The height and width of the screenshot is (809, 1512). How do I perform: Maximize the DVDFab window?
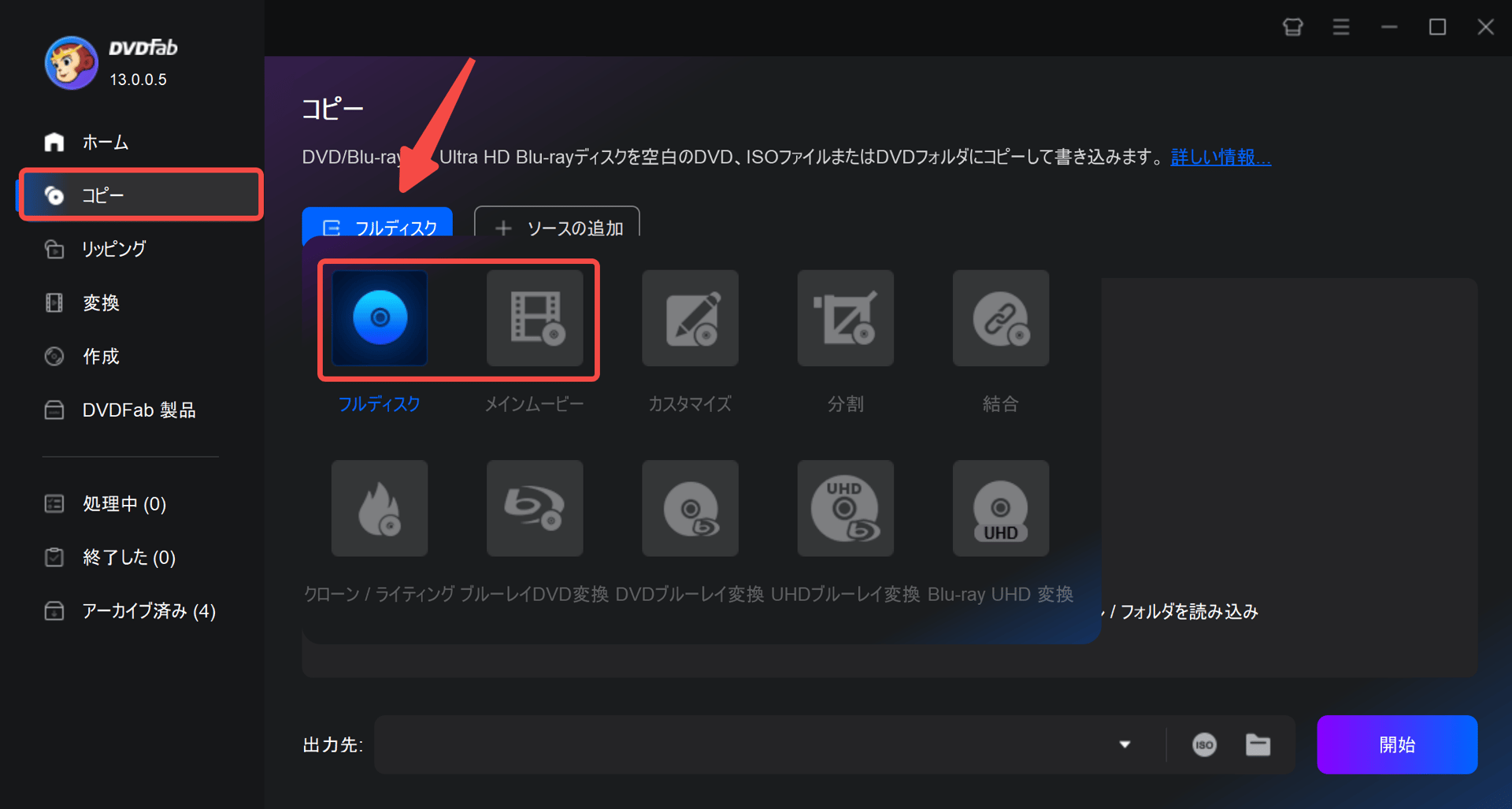[x=1437, y=27]
